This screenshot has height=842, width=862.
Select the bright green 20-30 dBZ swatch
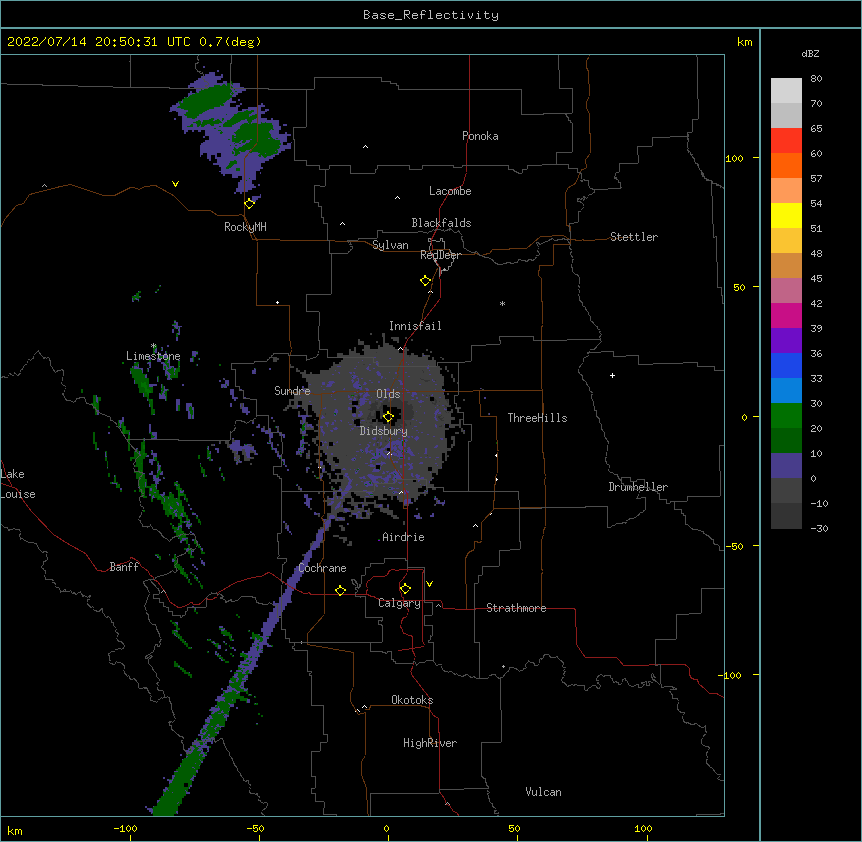pos(786,416)
